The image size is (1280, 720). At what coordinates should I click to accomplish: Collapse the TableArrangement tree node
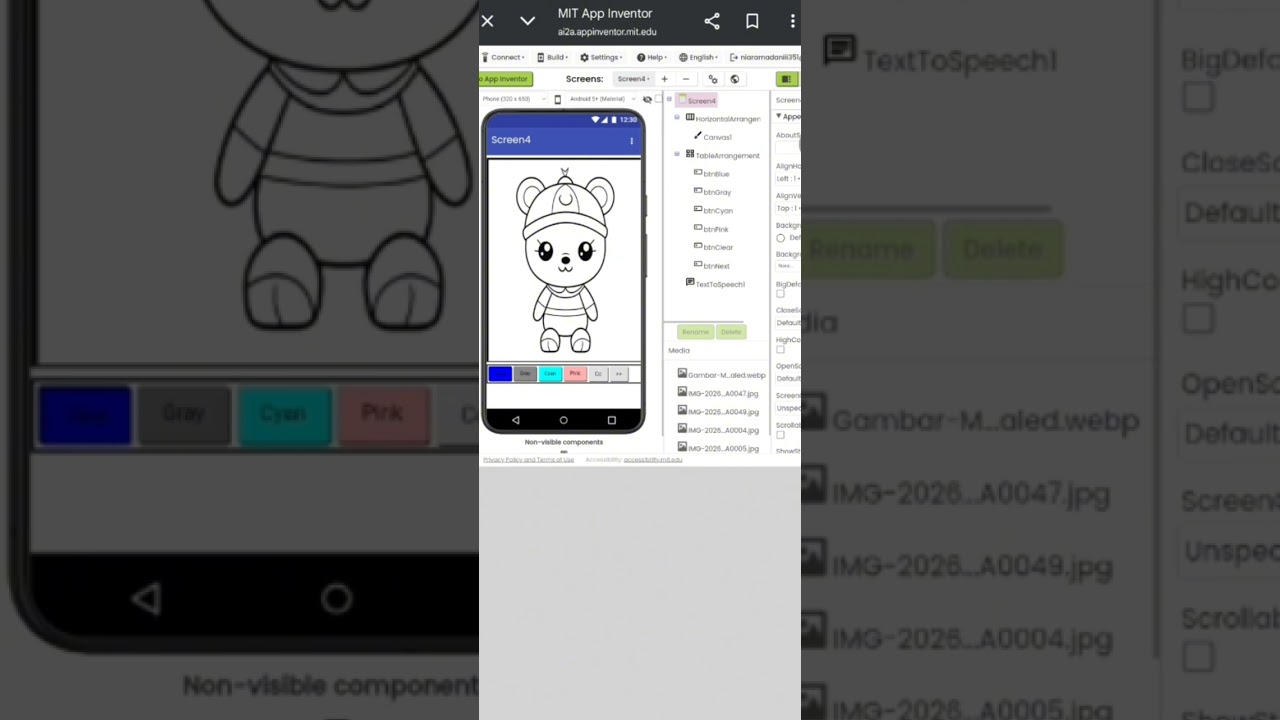677,154
